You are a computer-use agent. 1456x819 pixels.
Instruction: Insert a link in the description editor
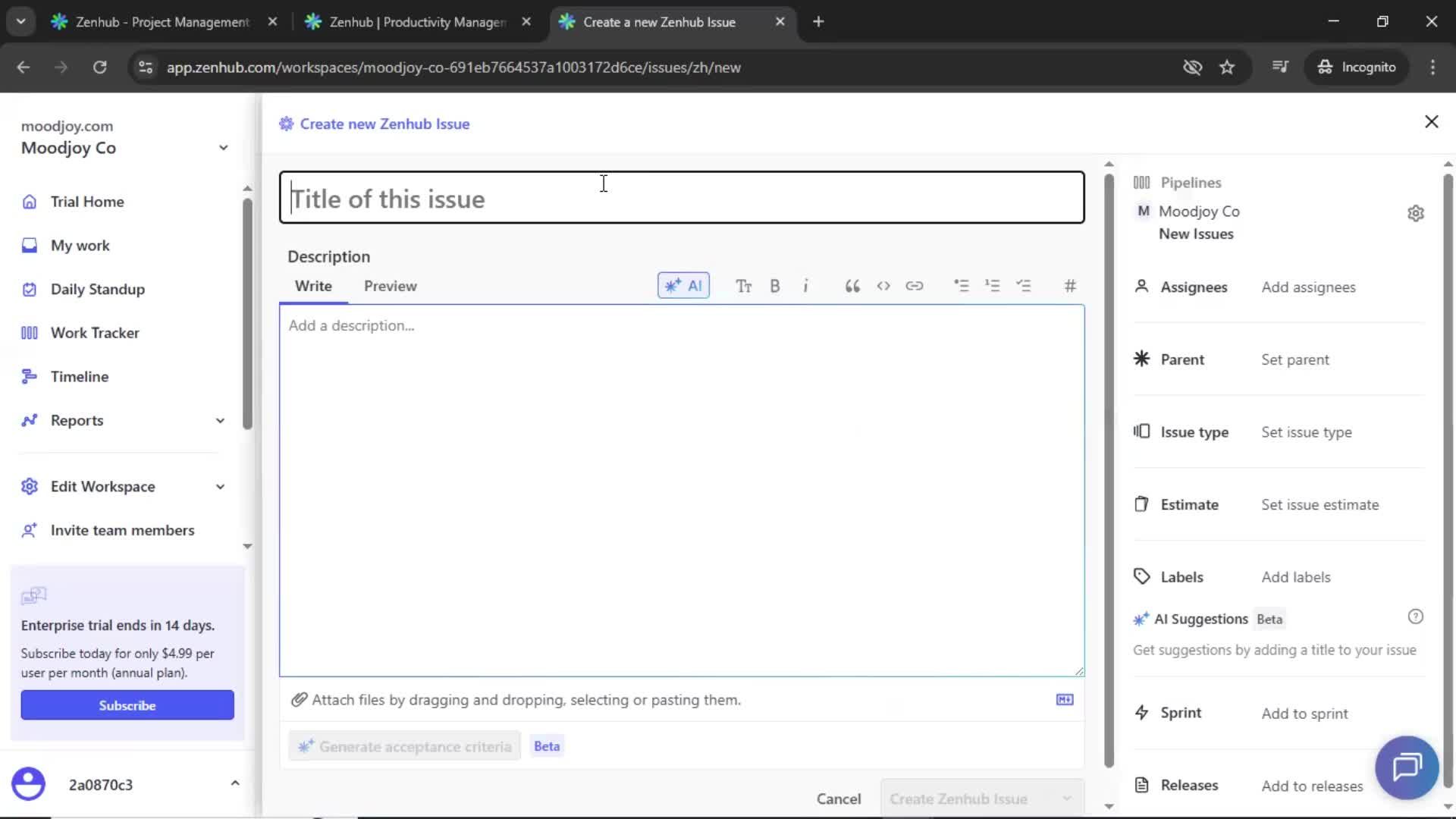coord(915,286)
